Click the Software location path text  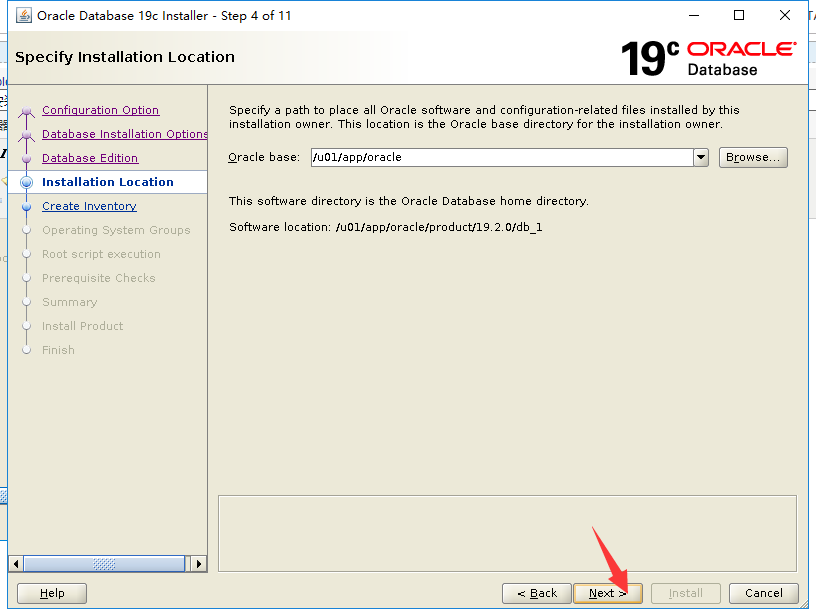tap(439, 227)
